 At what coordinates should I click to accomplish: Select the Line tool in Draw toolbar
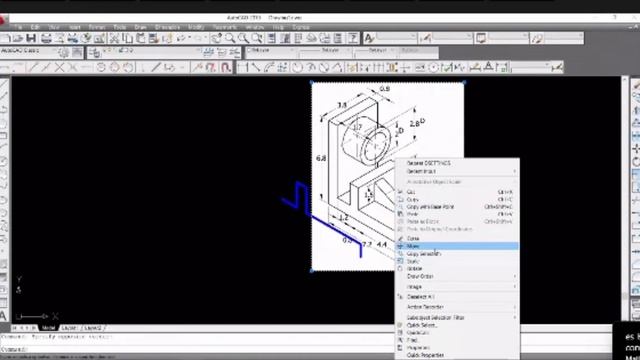point(4,84)
